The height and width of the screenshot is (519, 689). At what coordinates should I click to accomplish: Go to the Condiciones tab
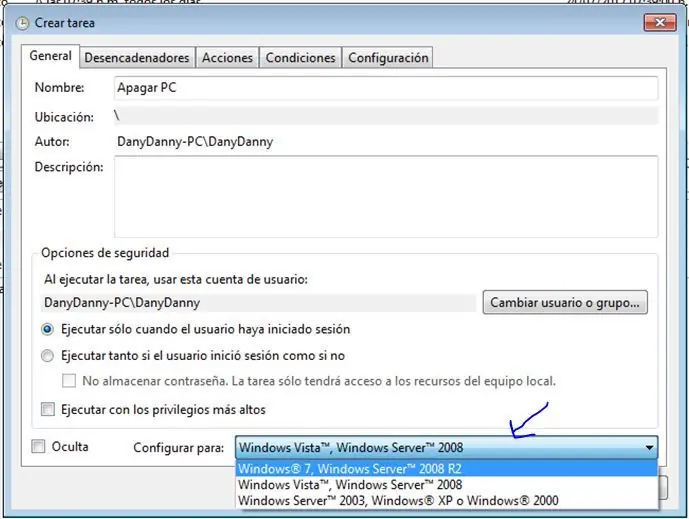click(301, 58)
